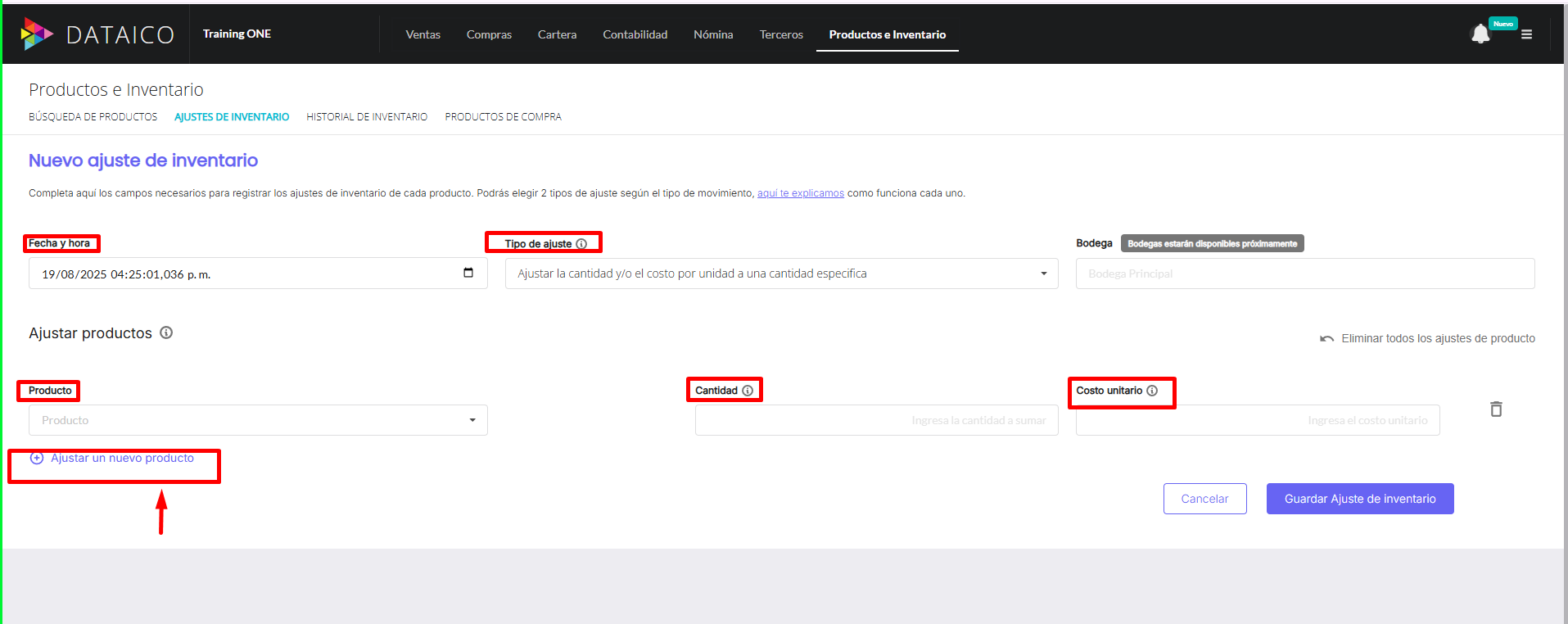Screen dimensions: 1568x624
Task: Open the Producto dropdown
Action: (472, 420)
